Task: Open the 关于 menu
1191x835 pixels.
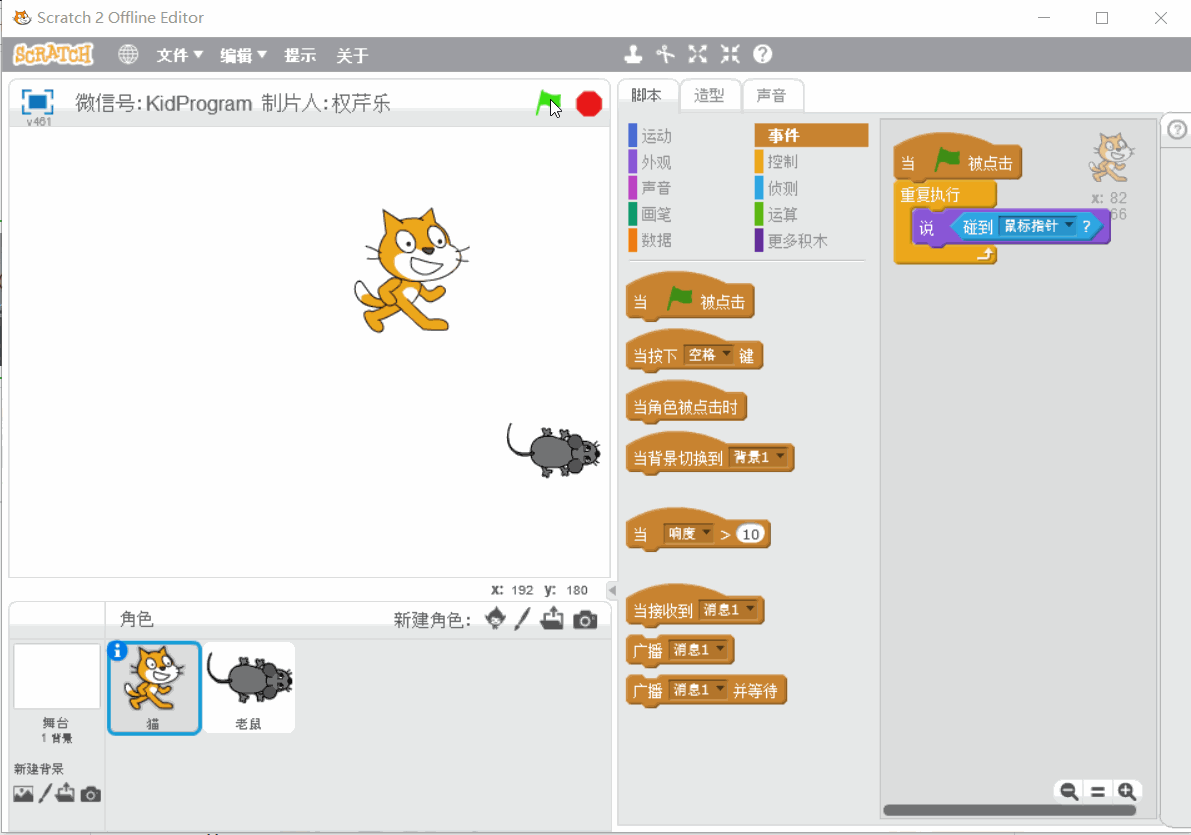Action: (x=352, y=55)
